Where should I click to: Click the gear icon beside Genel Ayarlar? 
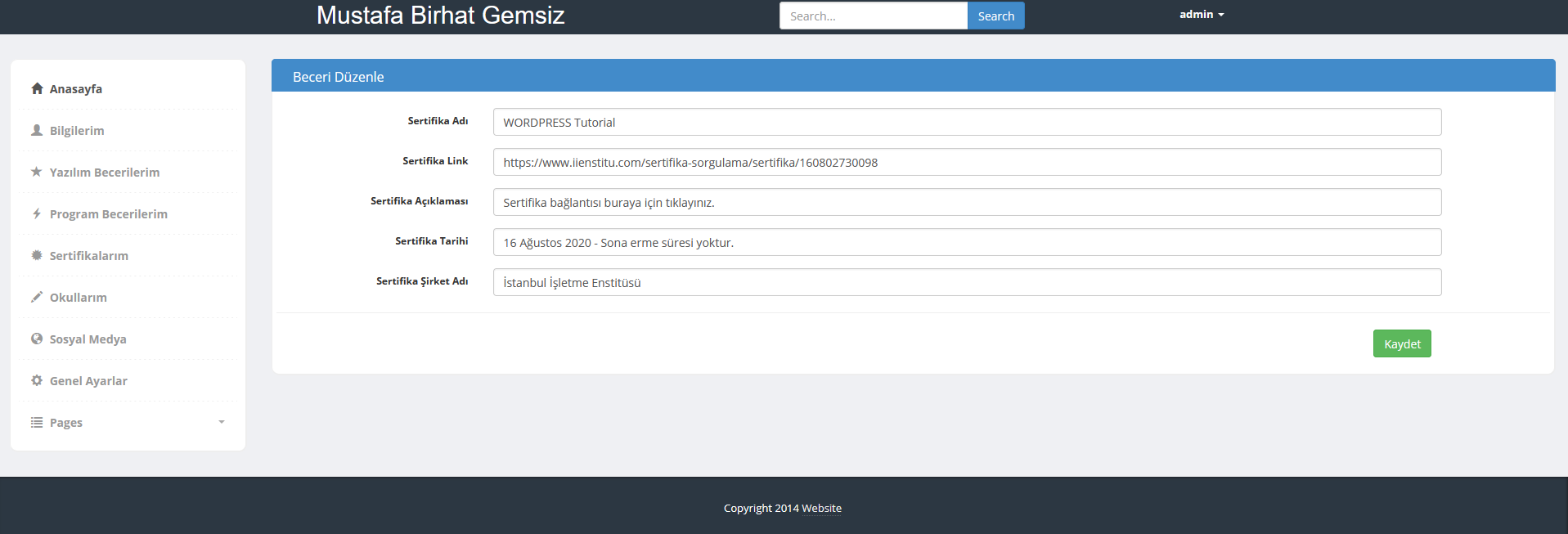37,380
